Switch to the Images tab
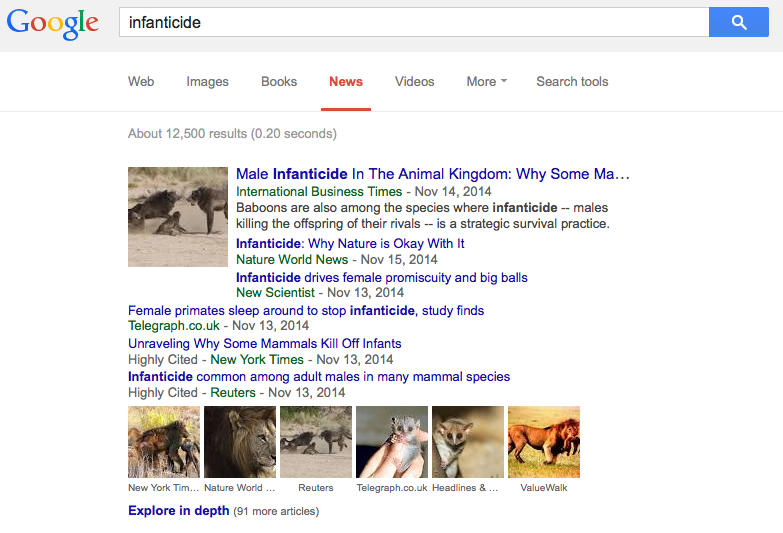 click(207, 81)
